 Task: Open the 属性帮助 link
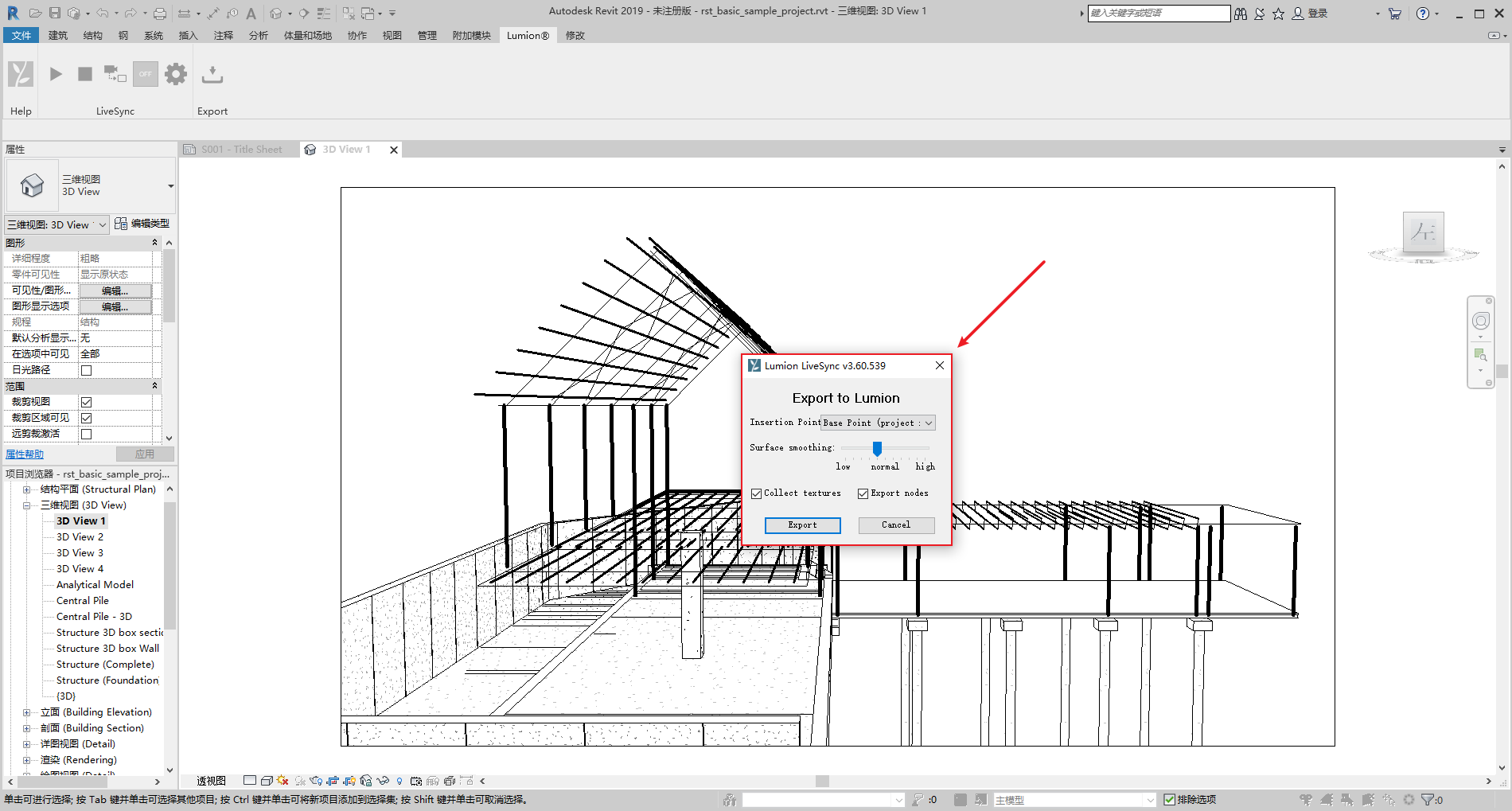coord(25,454)
